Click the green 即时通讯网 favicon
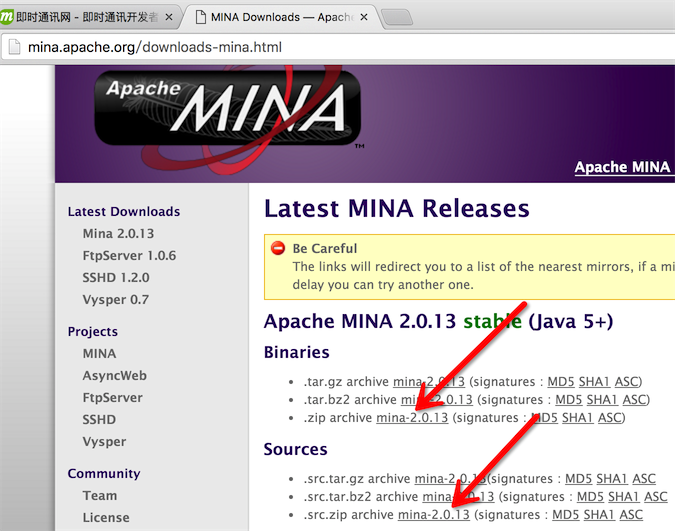Viewport: 675px width, 531px height. pyautogui.click(x=7, y=17)
